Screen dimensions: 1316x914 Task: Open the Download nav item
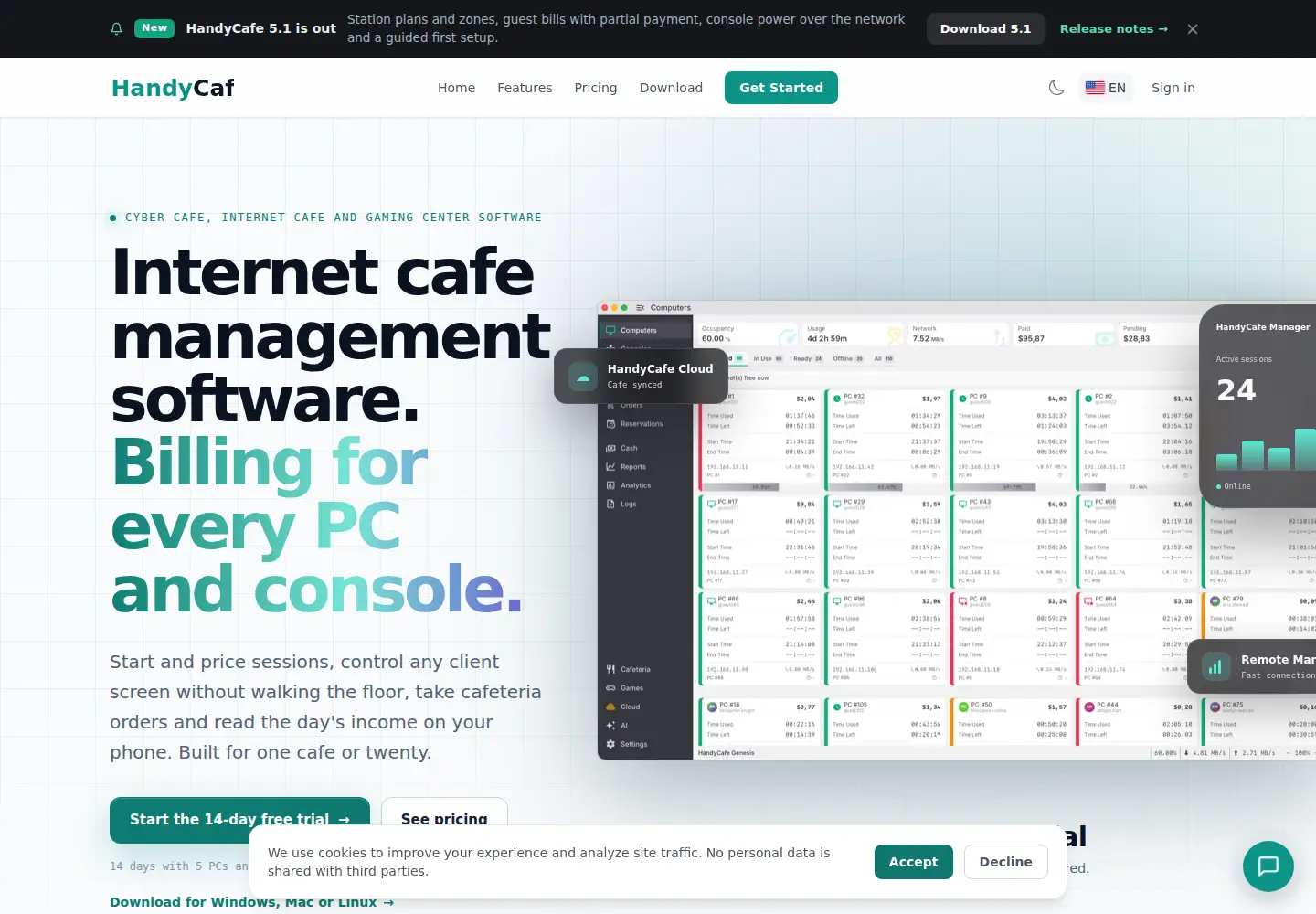[671, 88]
